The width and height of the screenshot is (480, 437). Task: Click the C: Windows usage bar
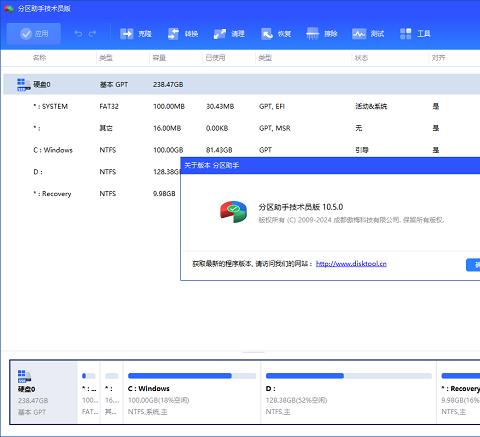192,376
